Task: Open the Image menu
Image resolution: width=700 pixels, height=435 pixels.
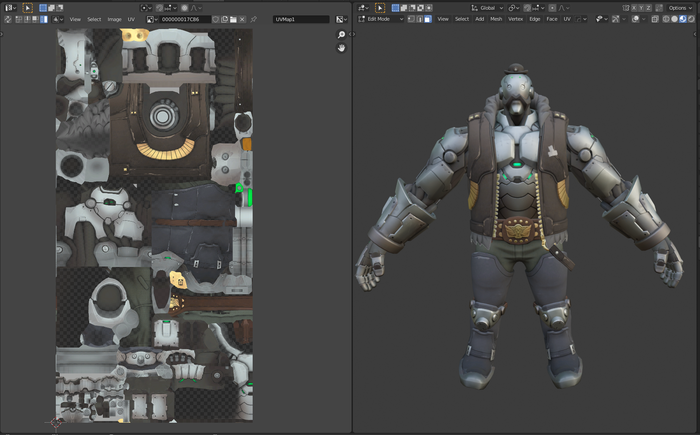Action: pyautogui.click(x=114, y=19)
